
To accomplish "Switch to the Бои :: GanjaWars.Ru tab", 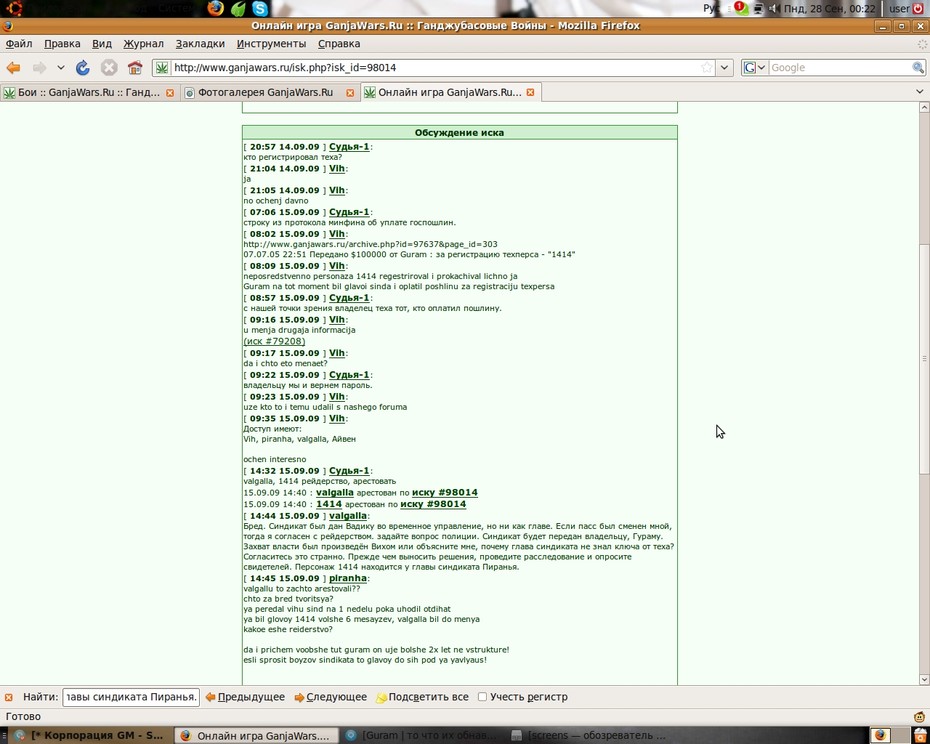I will point(90,93).
